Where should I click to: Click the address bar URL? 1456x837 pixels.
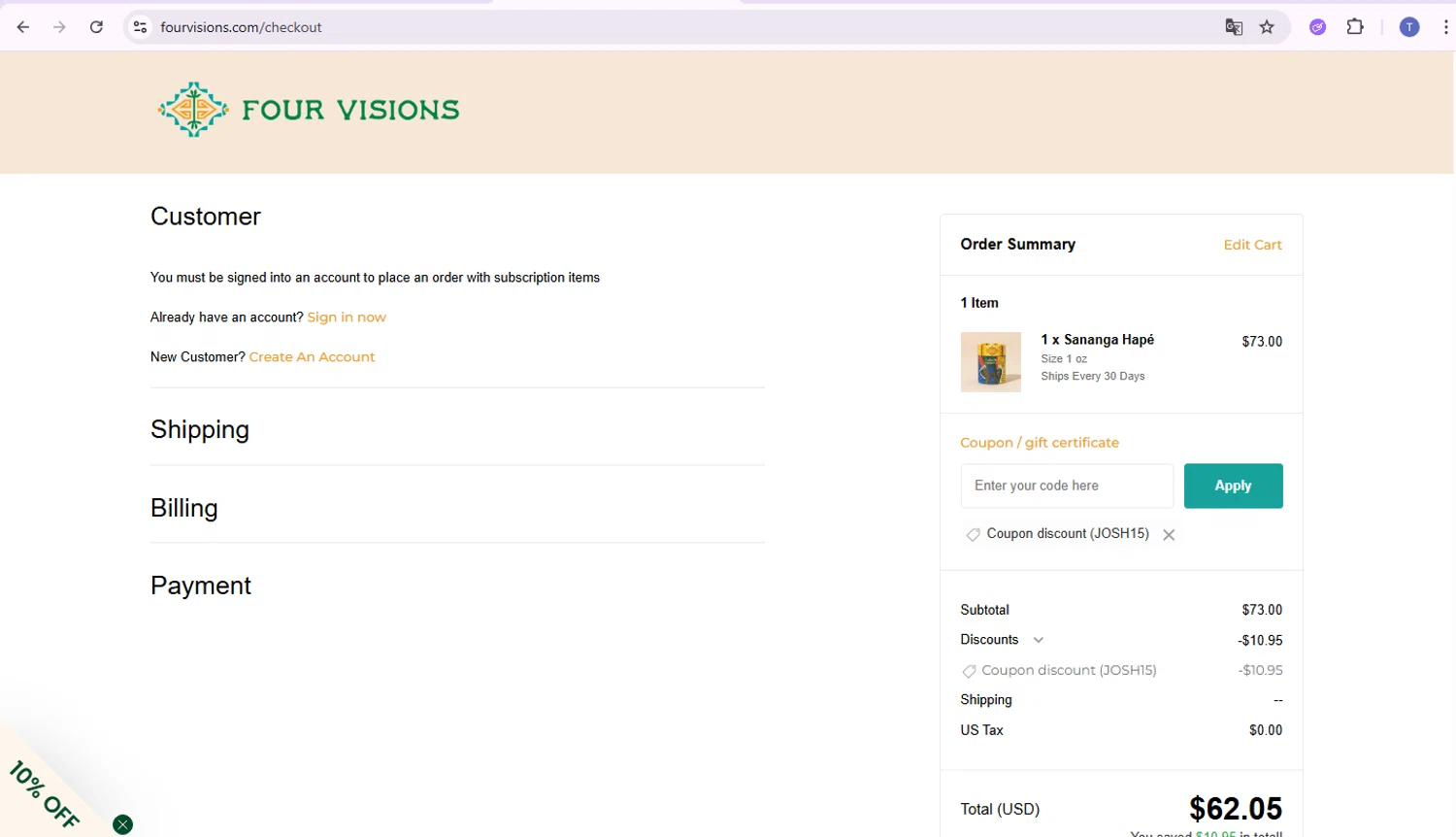(241, 27)
